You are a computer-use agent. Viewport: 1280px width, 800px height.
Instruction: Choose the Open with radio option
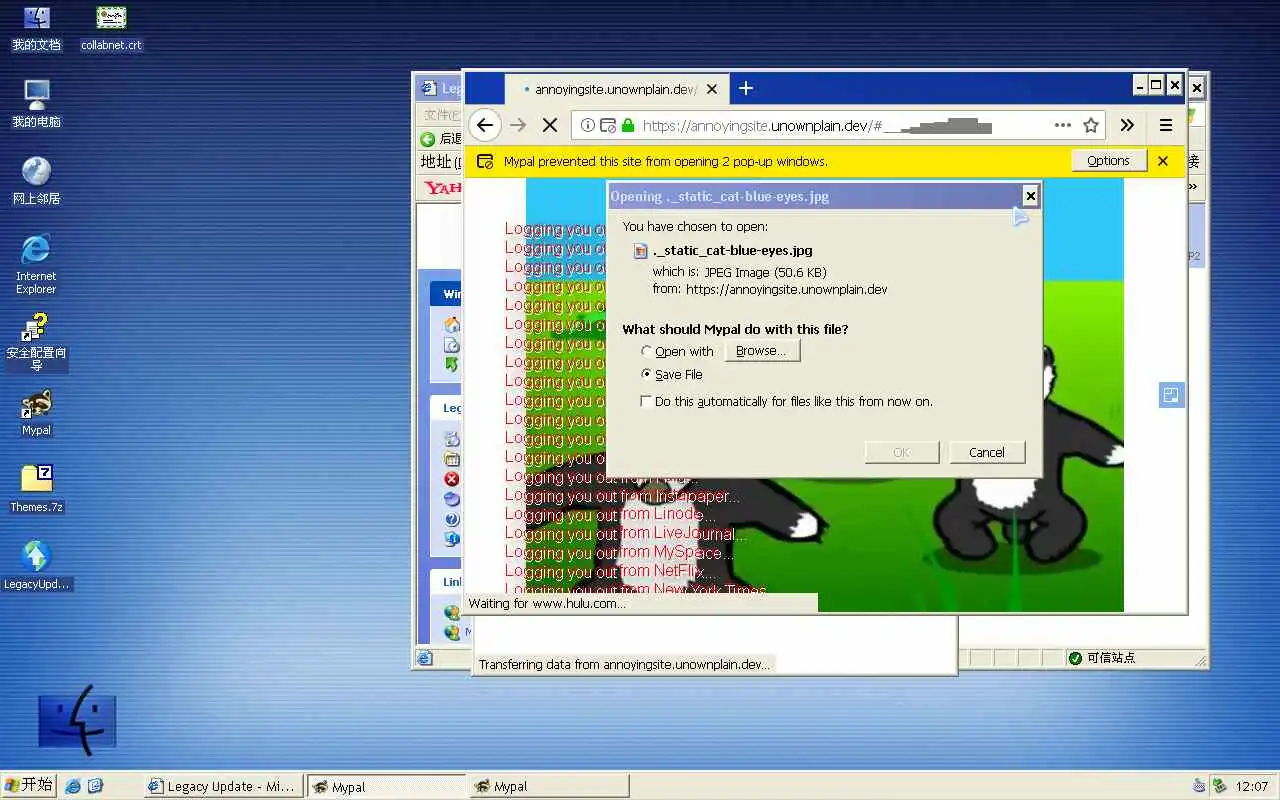(x=646, y=351)
